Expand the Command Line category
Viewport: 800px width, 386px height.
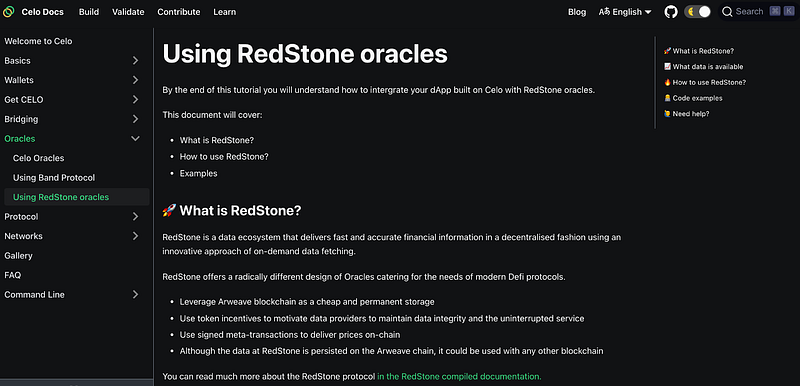click(135, 295)
